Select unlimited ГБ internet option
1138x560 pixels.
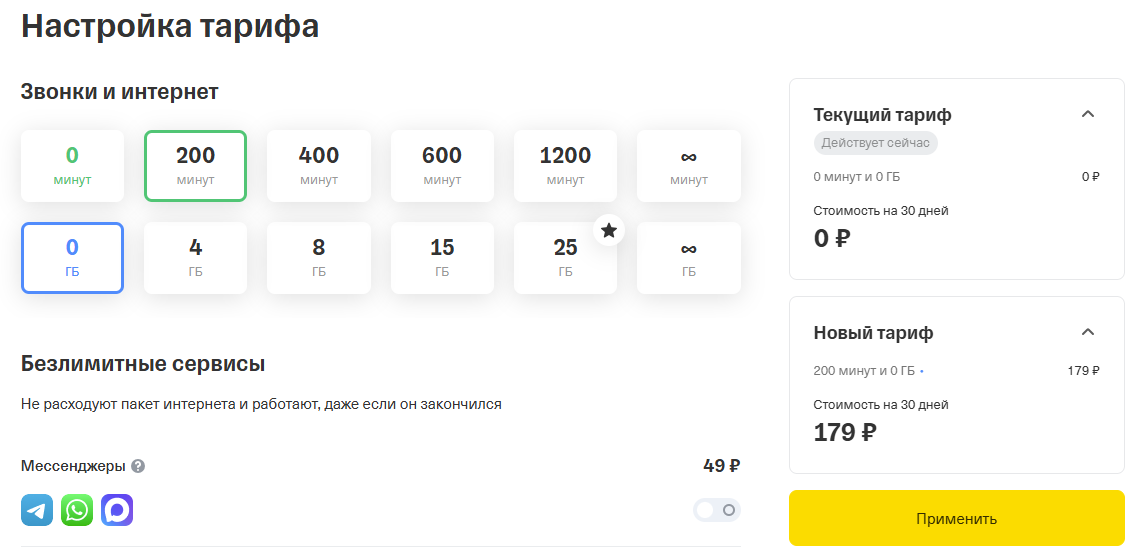click(689, 258)
